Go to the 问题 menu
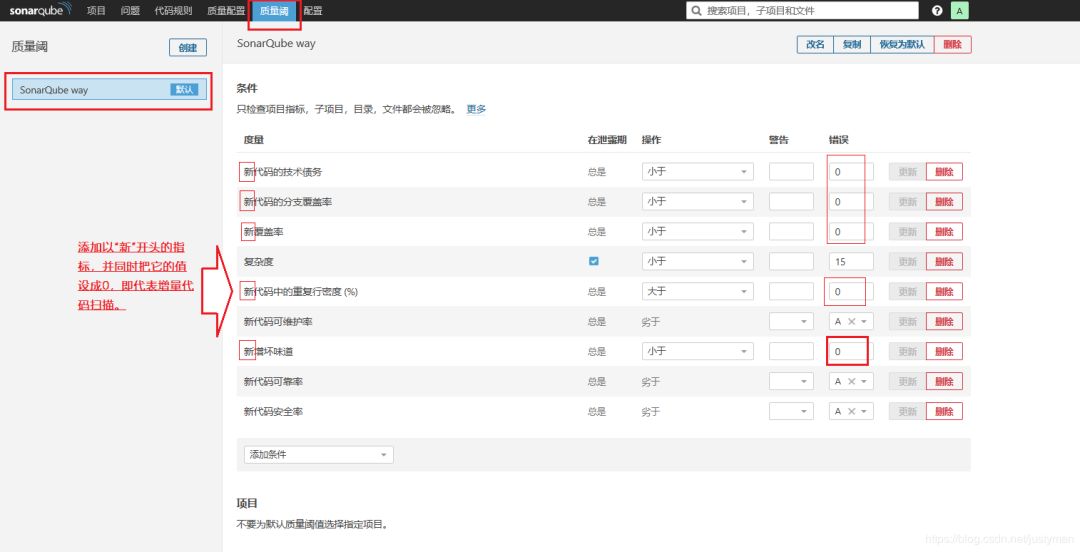This screenshot has width=1080, height=552. click(130, 11)
